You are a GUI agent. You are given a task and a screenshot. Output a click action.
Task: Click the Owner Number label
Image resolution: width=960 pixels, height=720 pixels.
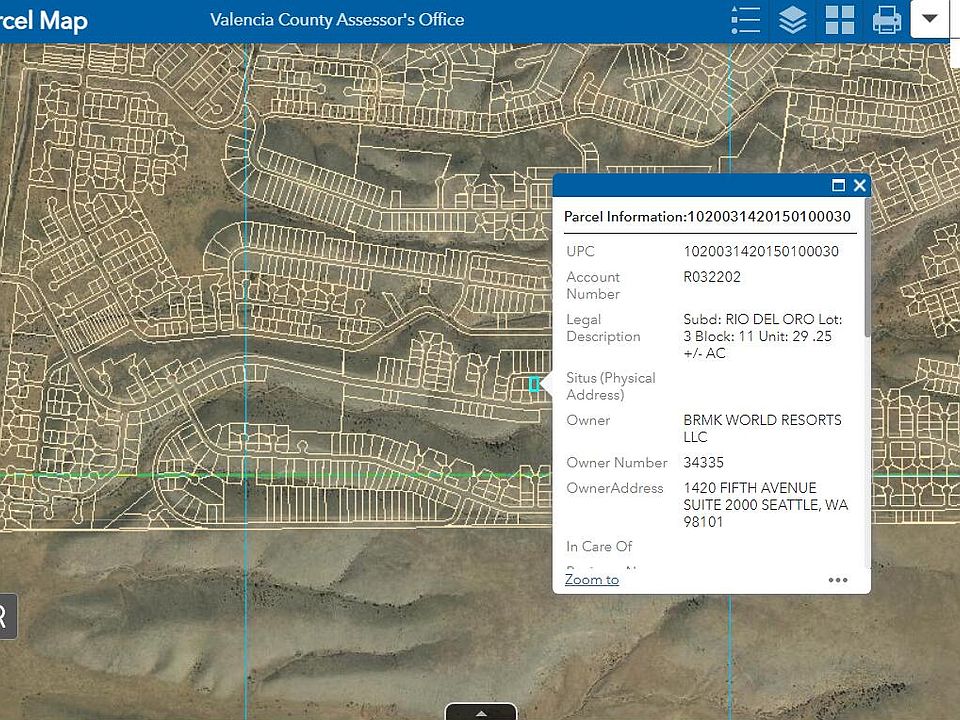617,462
